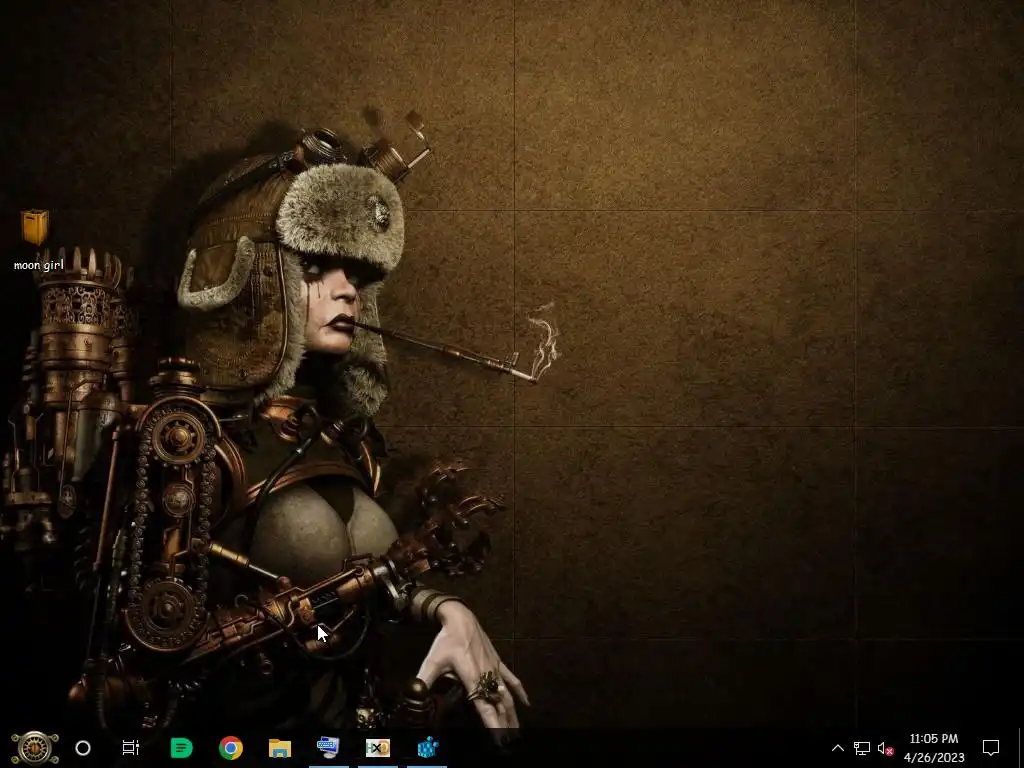The height and width of the screenshot is (768, 1024).
Task: Switch to the HxD hex editor taskbar app
Action: coord(377,748)
